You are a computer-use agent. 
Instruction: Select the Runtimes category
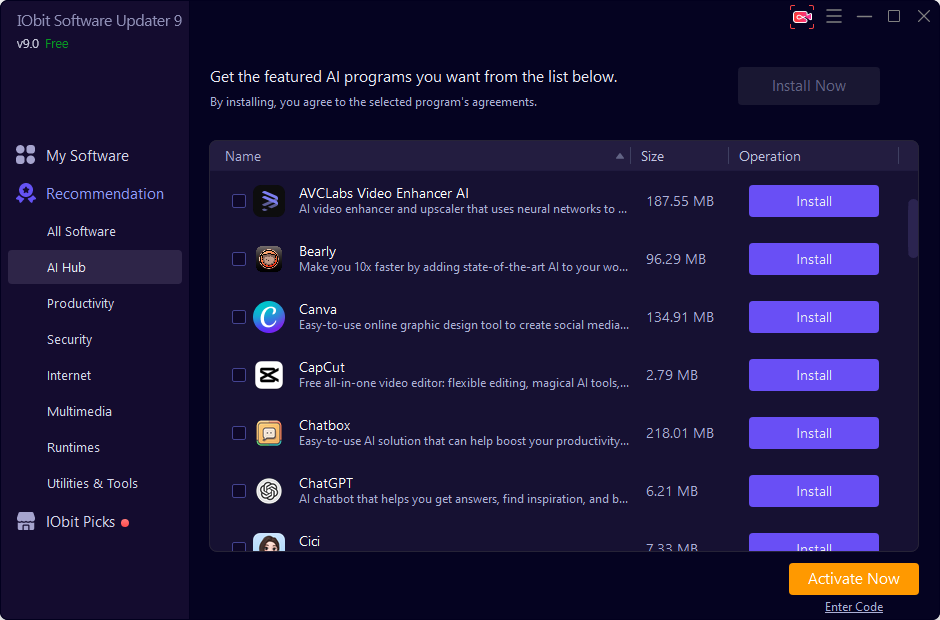(73, 447)
